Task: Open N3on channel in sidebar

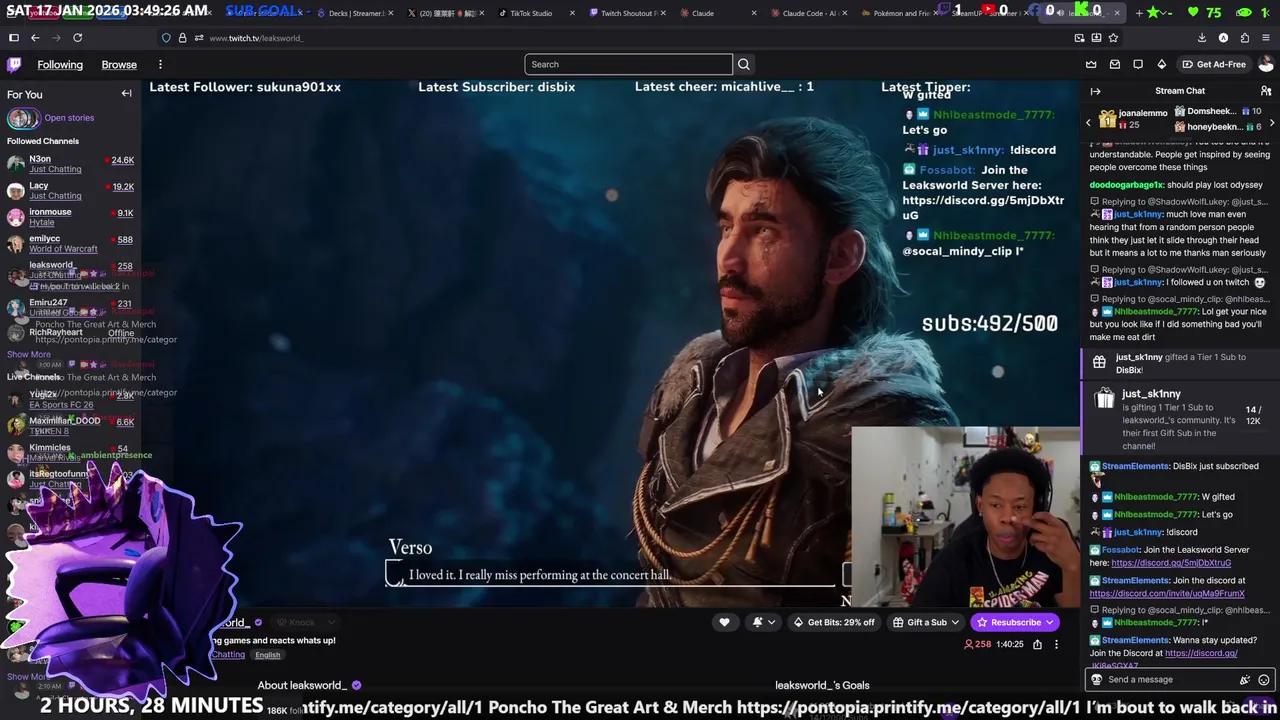Action: pyautogui.click(x=70, y=164)
